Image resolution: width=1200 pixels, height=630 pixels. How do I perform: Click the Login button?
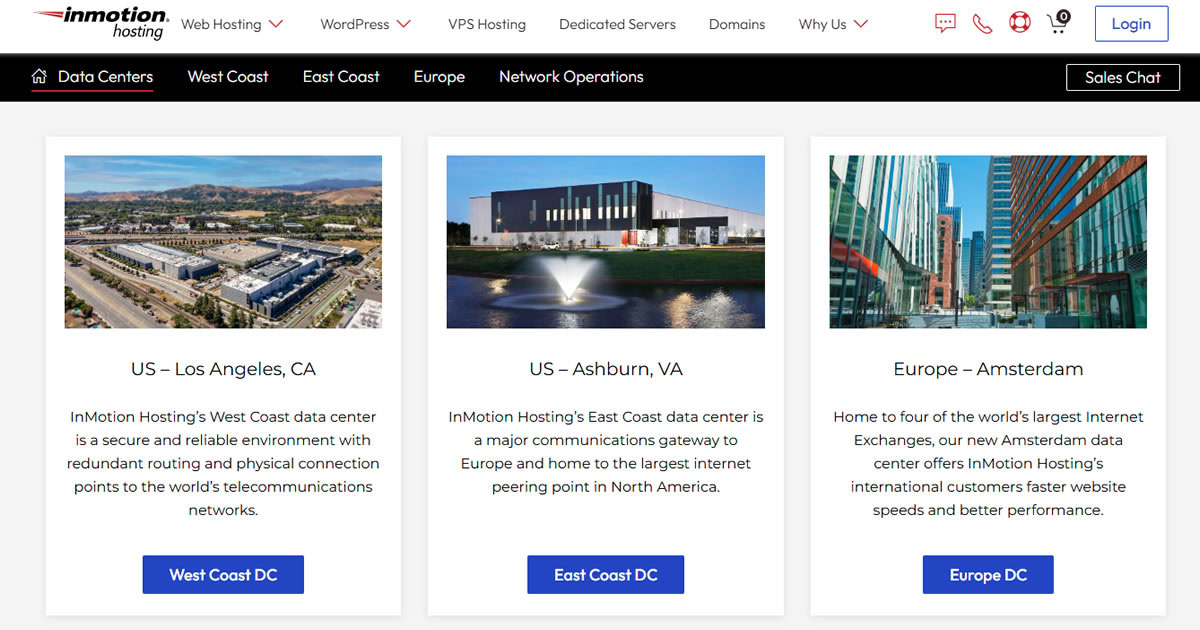pyautogui.click(x=1131, y=24)
